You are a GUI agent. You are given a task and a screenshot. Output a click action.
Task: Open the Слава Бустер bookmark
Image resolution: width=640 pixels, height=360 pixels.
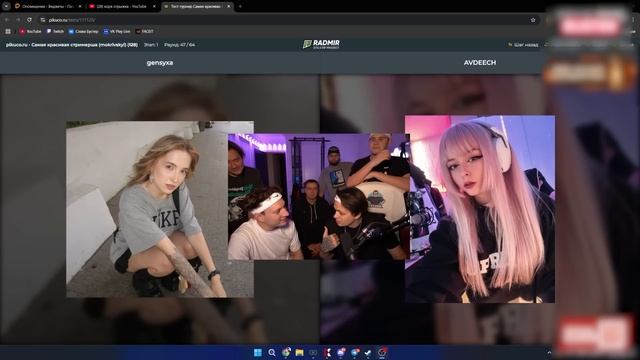tap(84, 31)
